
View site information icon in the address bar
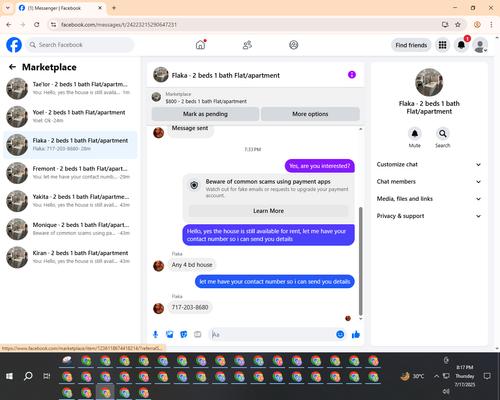(53, 25)
